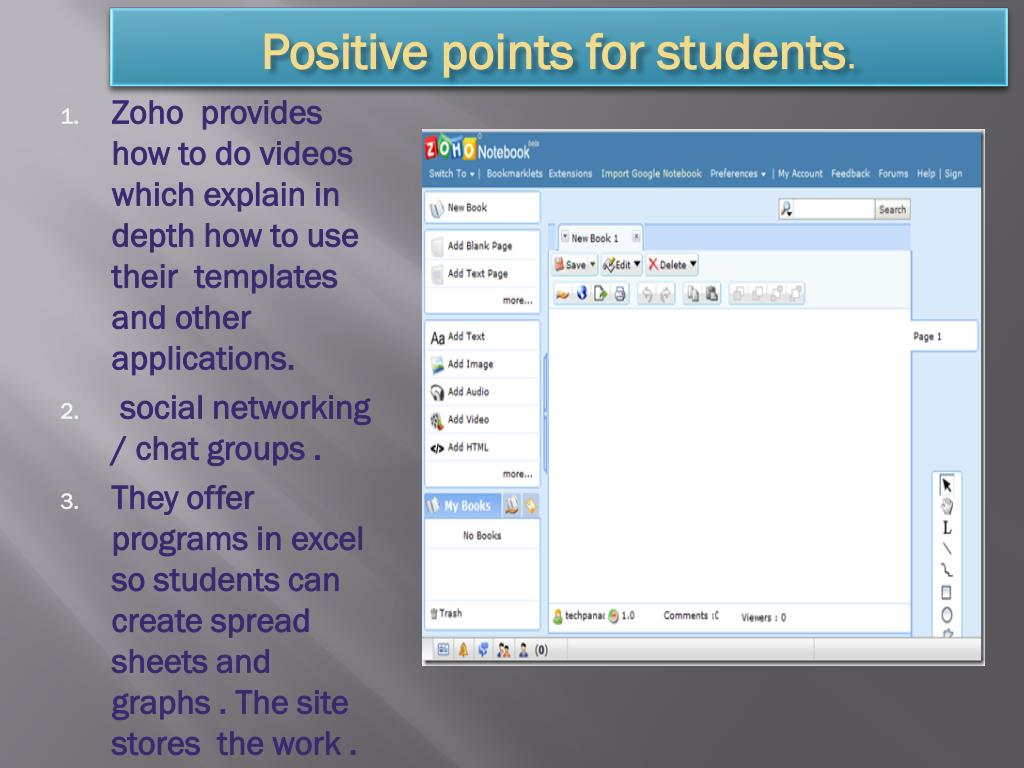Select the straight line tool
This screenshot has width=1024, height=768.
coord(947,549)
